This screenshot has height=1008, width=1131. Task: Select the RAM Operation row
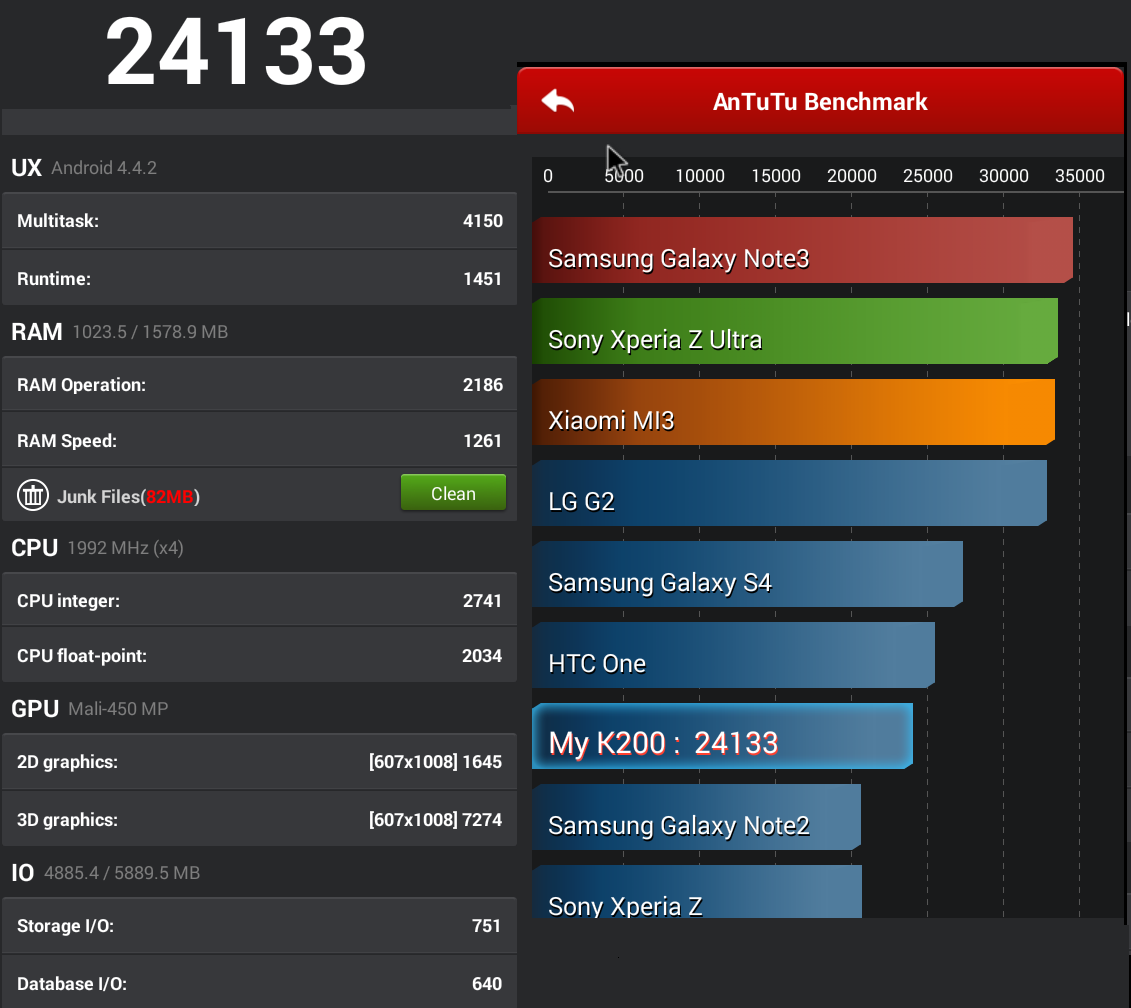pyautogui.click(x=260, y=385)
